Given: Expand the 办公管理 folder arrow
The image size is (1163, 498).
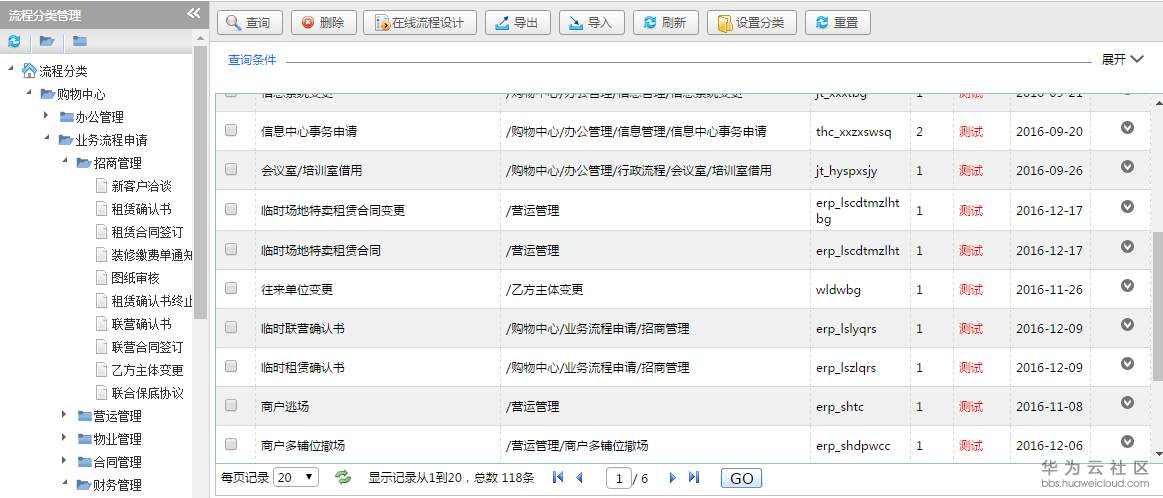Looking at the screenshot, I should (46, 116).
